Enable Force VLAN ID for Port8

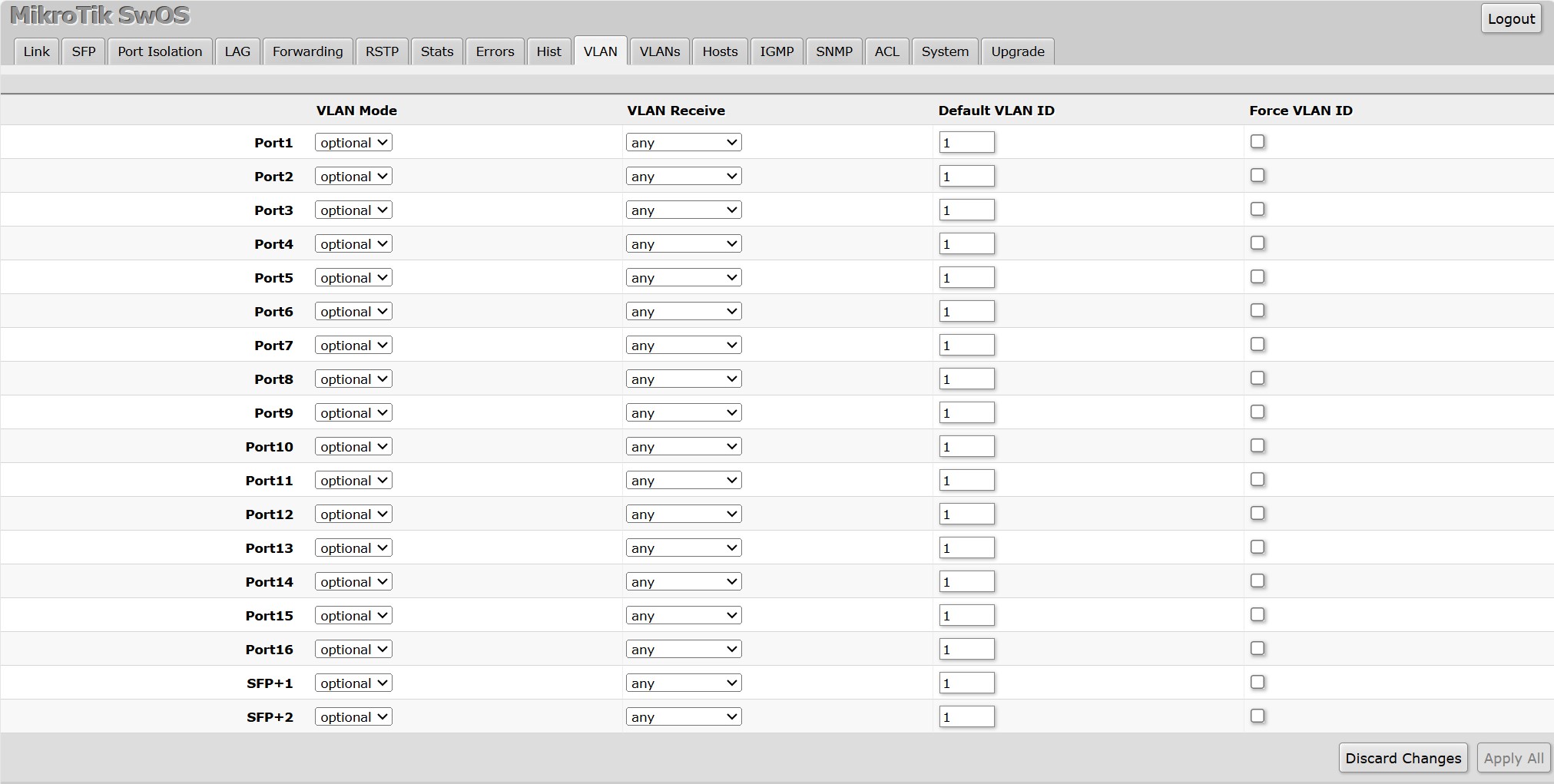pyautogui.click(x=1257, y=378)
